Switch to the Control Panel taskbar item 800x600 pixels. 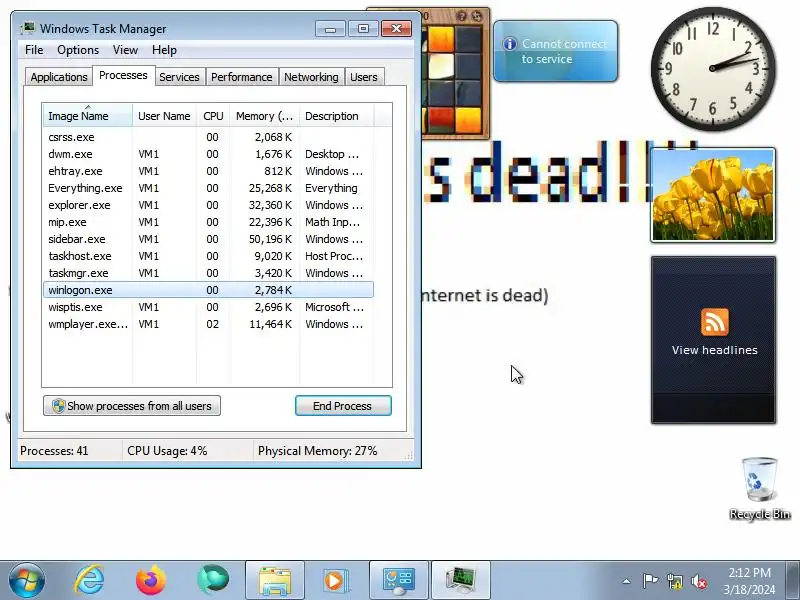[x=398, y=581]
